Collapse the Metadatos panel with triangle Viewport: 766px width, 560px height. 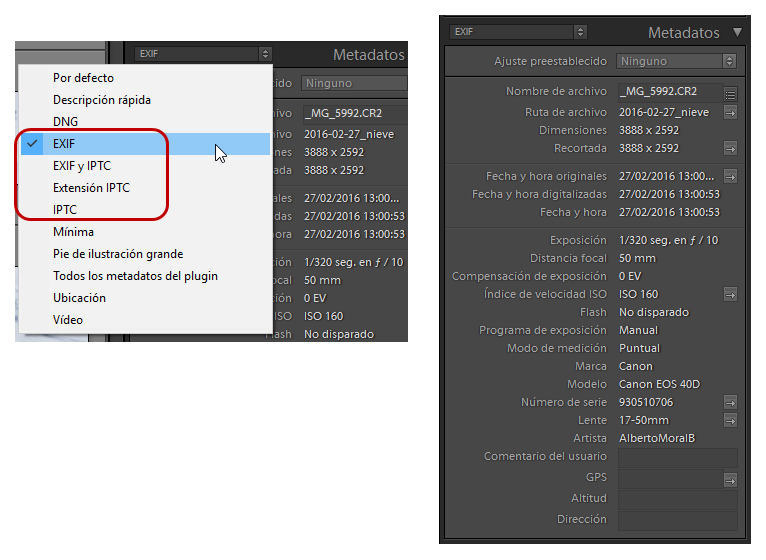click(x=737, y=32)
